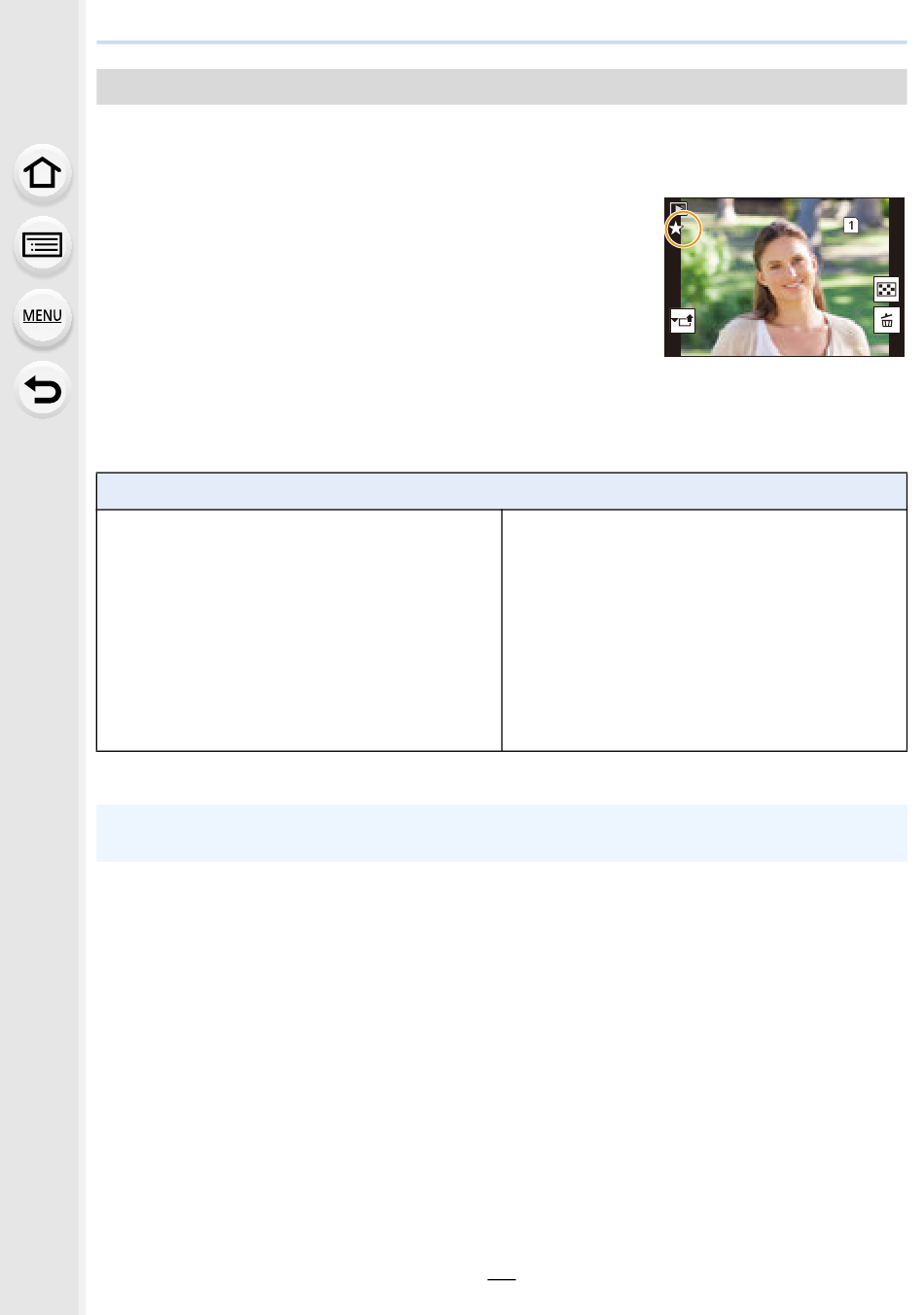Select the number 1 indicator on photo

(x=850, y=225)
